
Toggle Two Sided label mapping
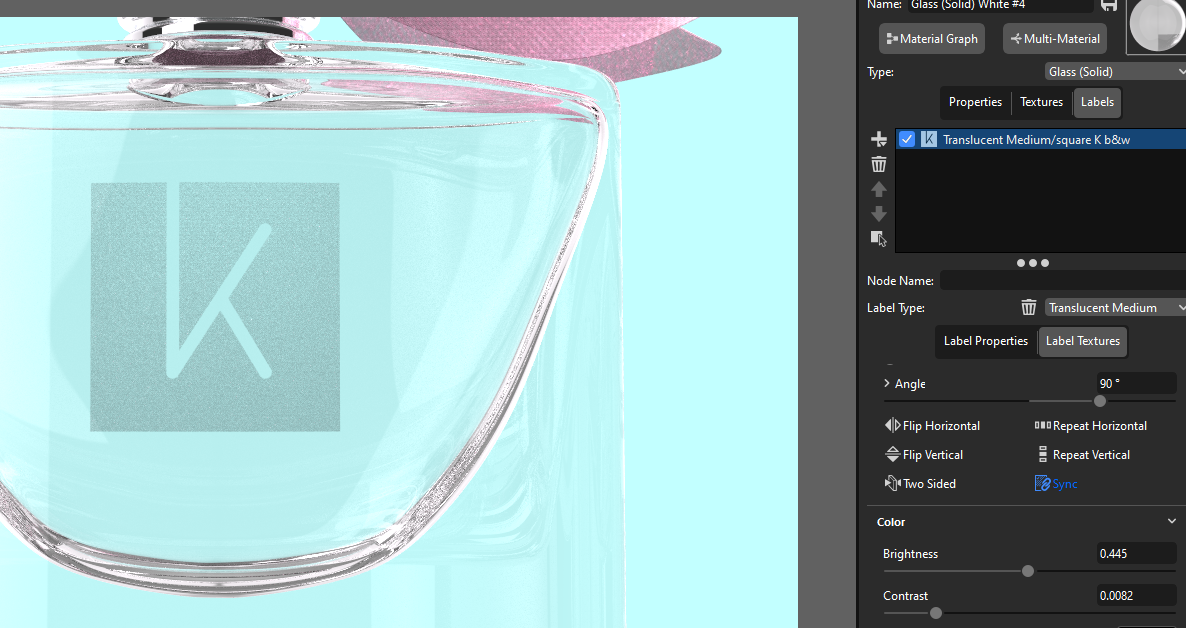[x=920, y=483]
